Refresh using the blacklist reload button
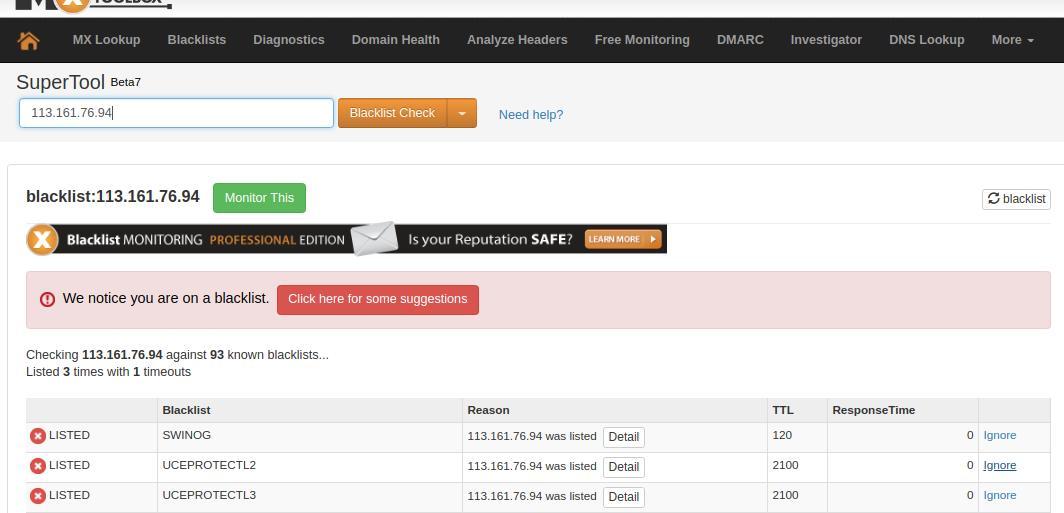 pyautogui.click(x=1016, y=199)
